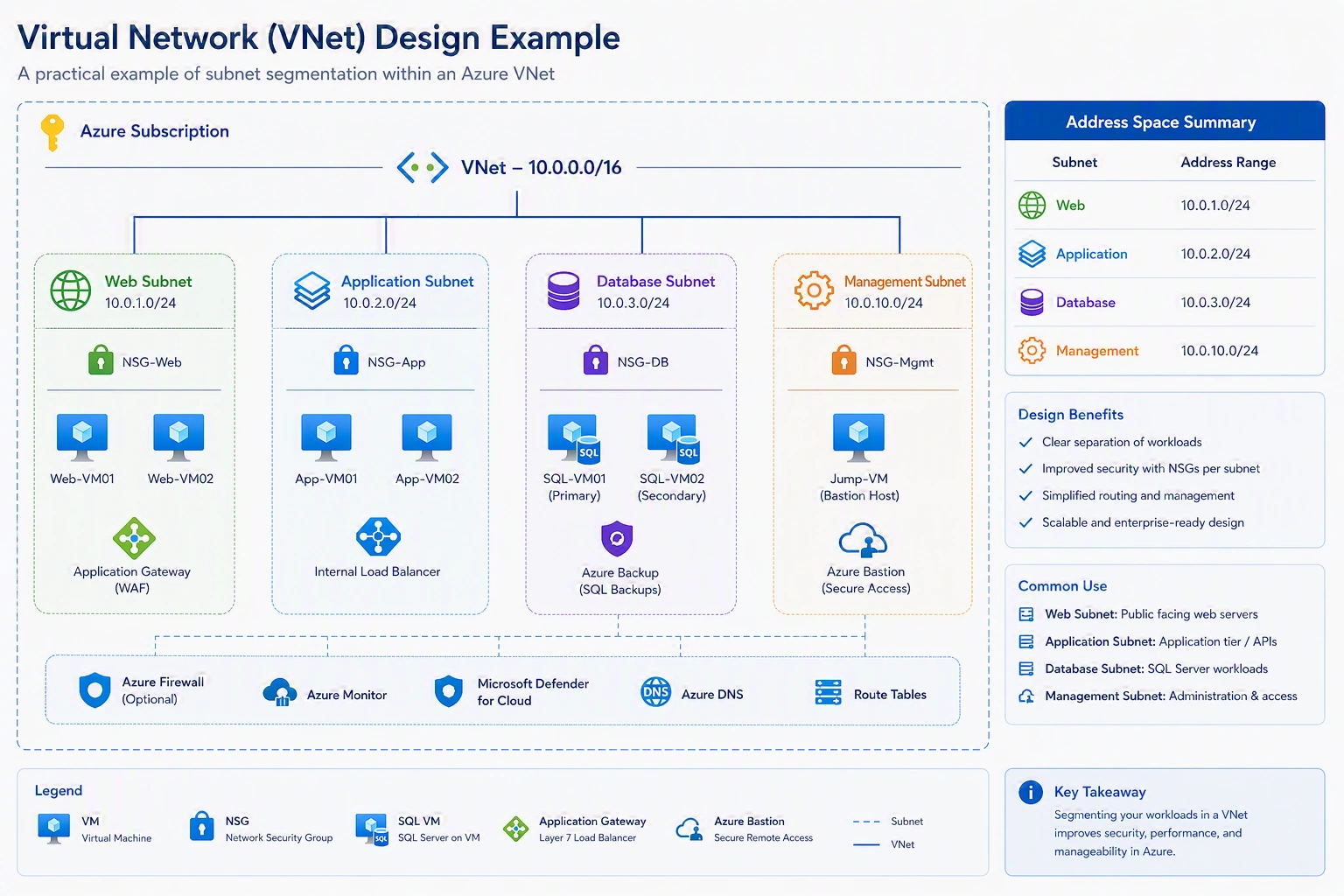
Task: Click checkmark beside 'Scalable and enterprise-ready design'
Action: pyautogui.click(x=1025, y=523)
